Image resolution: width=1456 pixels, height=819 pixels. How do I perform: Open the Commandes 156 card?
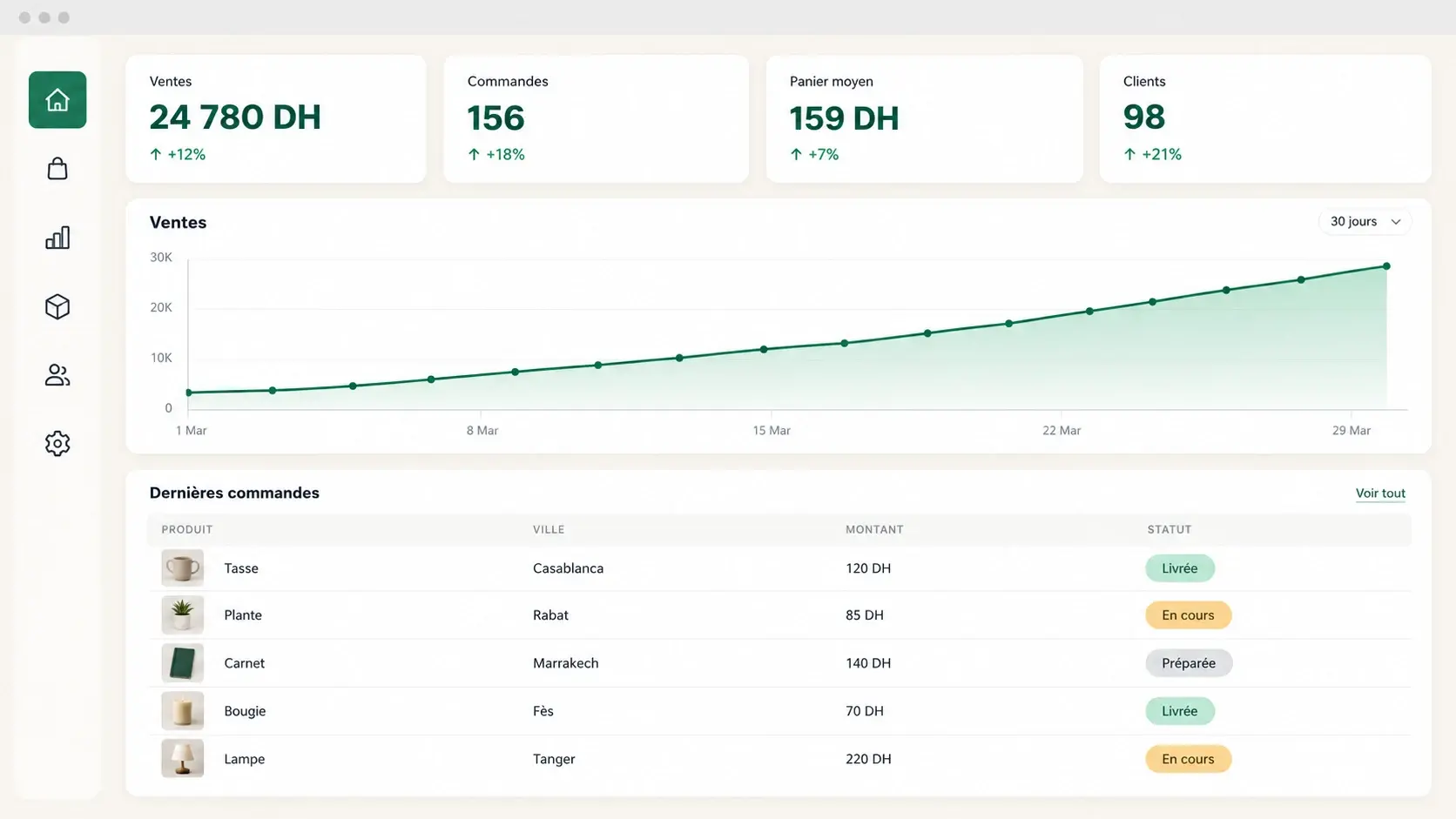[597, 119]
